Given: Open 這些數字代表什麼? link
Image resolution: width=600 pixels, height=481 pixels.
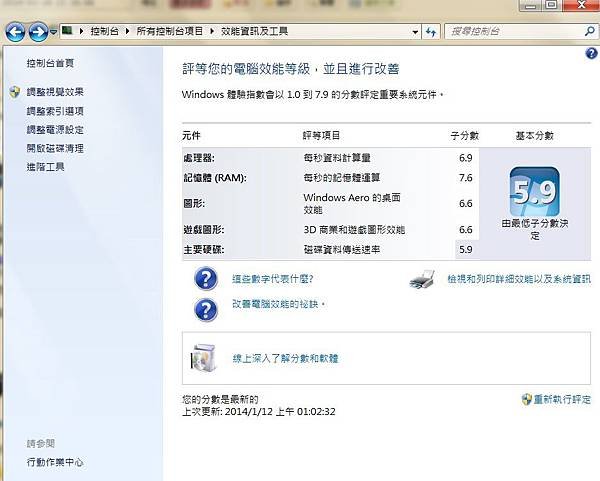Looking at the screenshot, I should point(273,279).
